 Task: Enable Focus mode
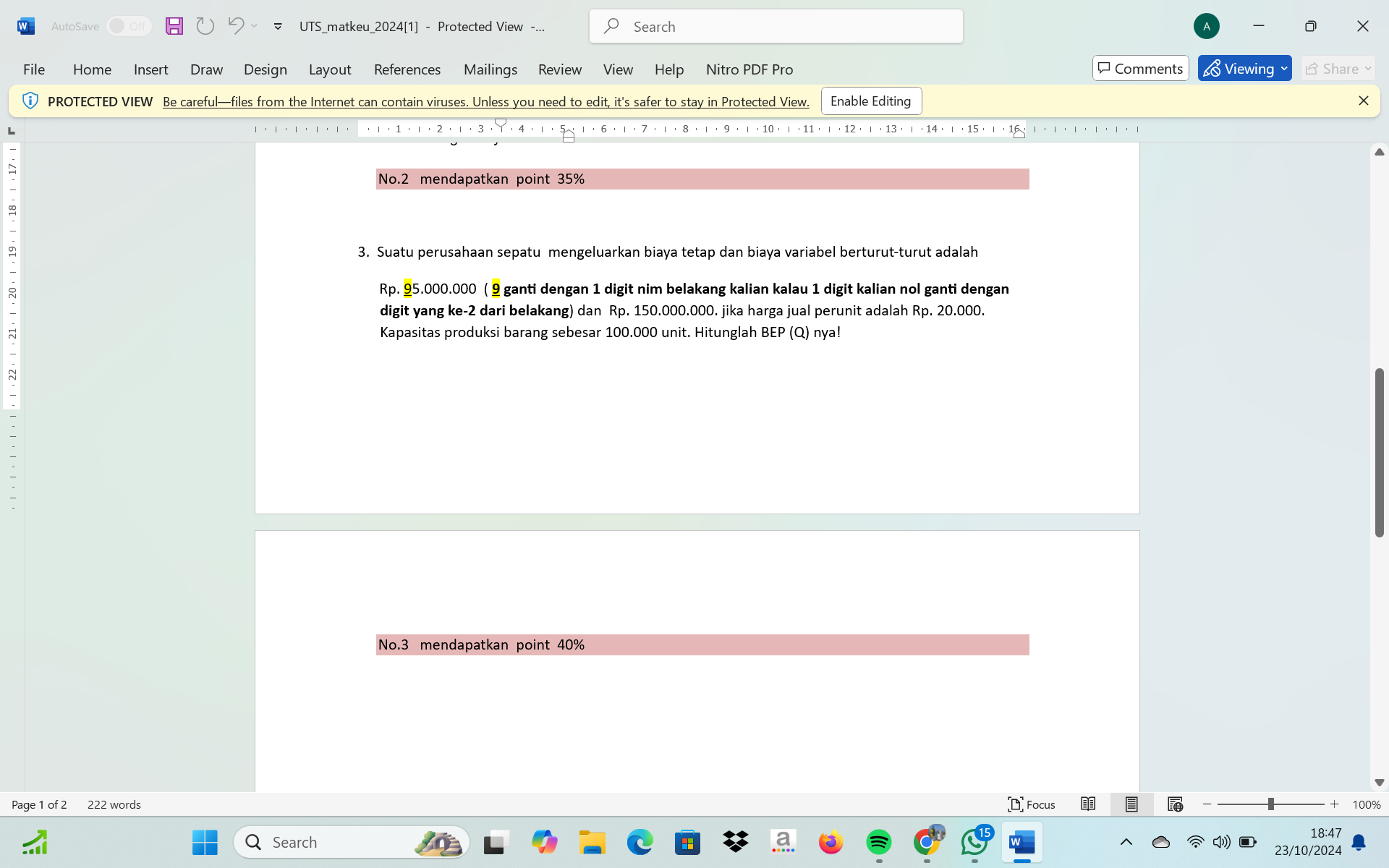click(x=1032, y=804)
